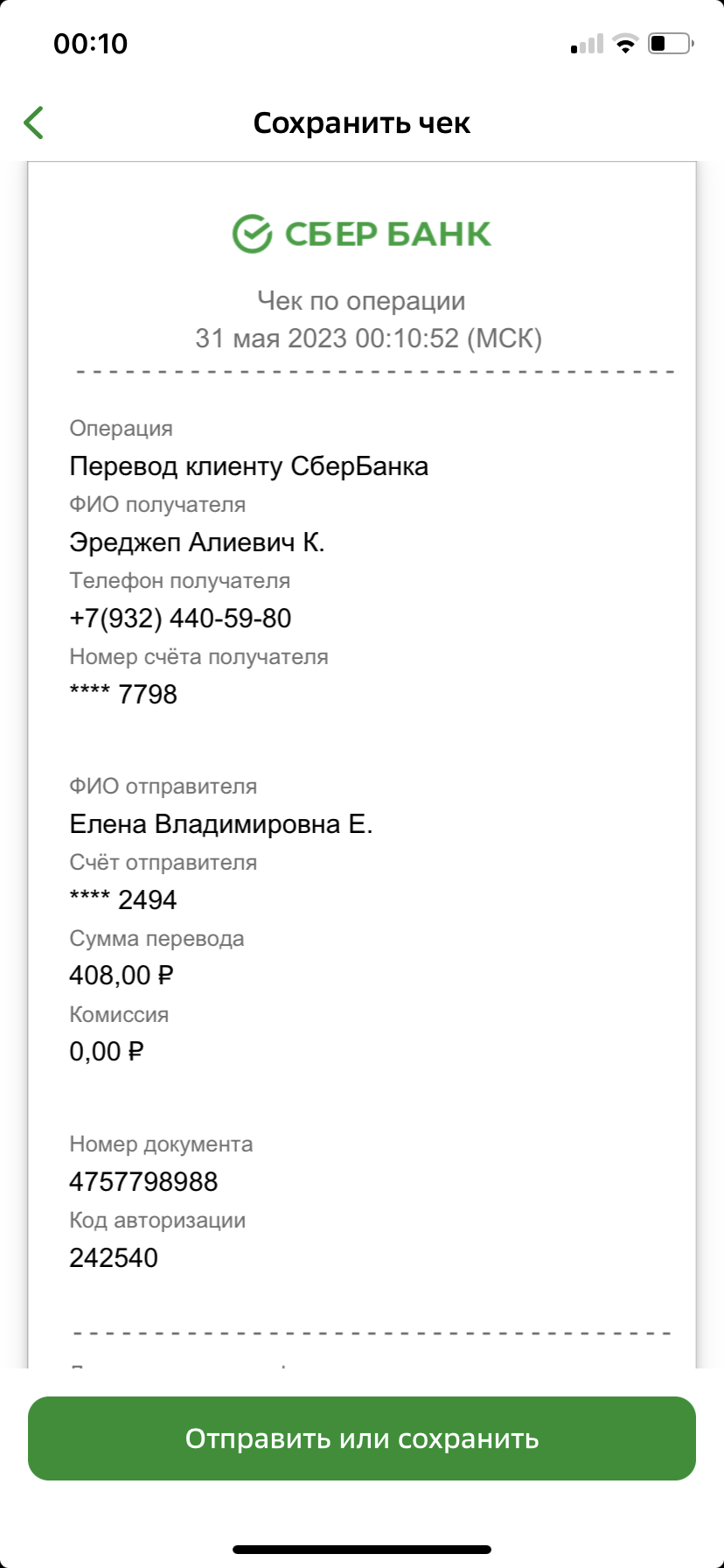724x1568 pixels.
Task: Tap the transfer amount 408,00 ₽
Action: click(x=122, y=976)
